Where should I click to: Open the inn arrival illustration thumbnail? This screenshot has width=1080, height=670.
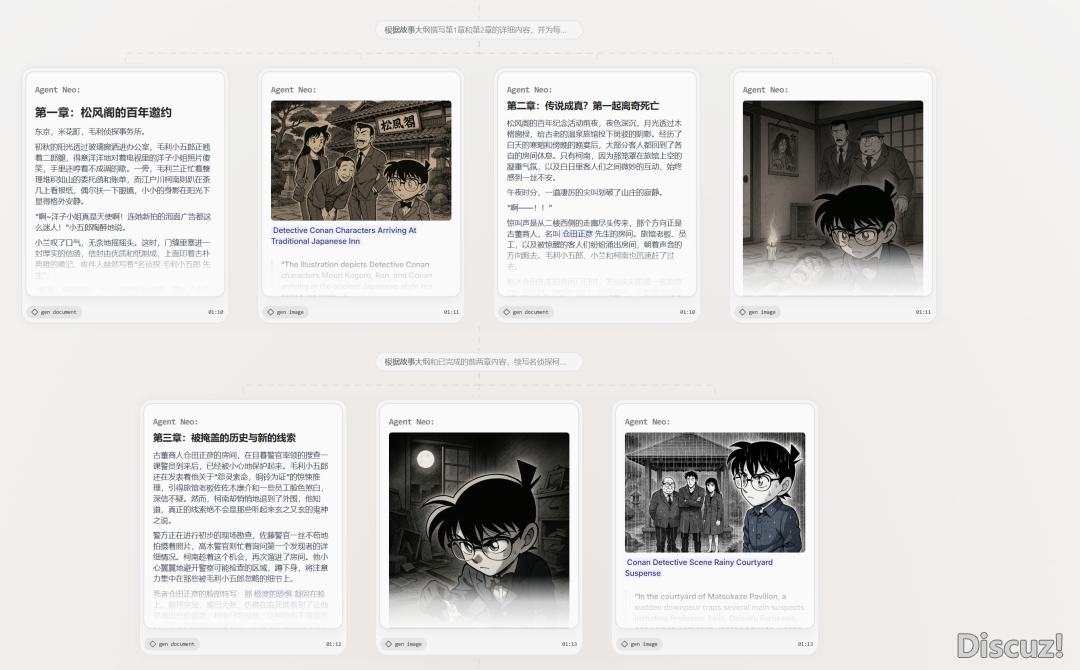click(x=361, y=160)
